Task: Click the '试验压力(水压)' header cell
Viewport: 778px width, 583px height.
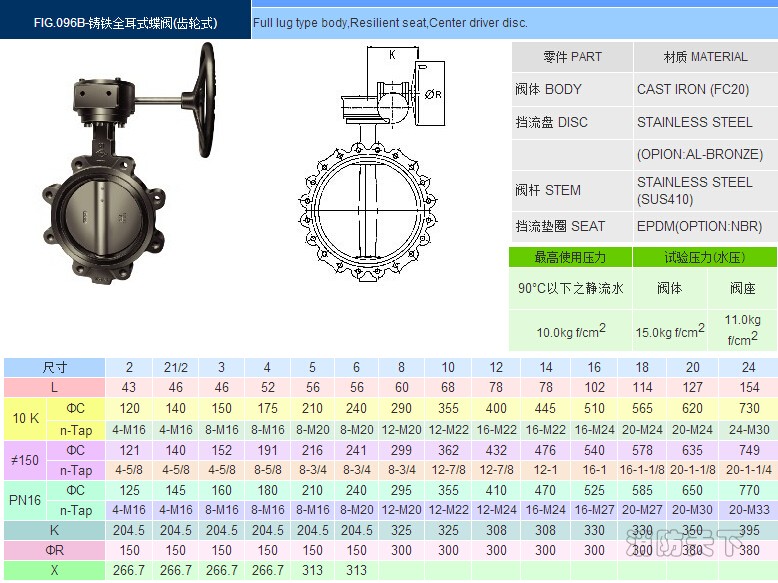Action: 705,258
